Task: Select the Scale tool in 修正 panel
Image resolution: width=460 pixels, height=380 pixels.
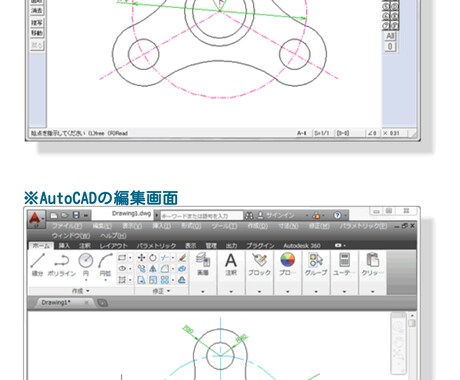Action: click(x=153, y=280)
